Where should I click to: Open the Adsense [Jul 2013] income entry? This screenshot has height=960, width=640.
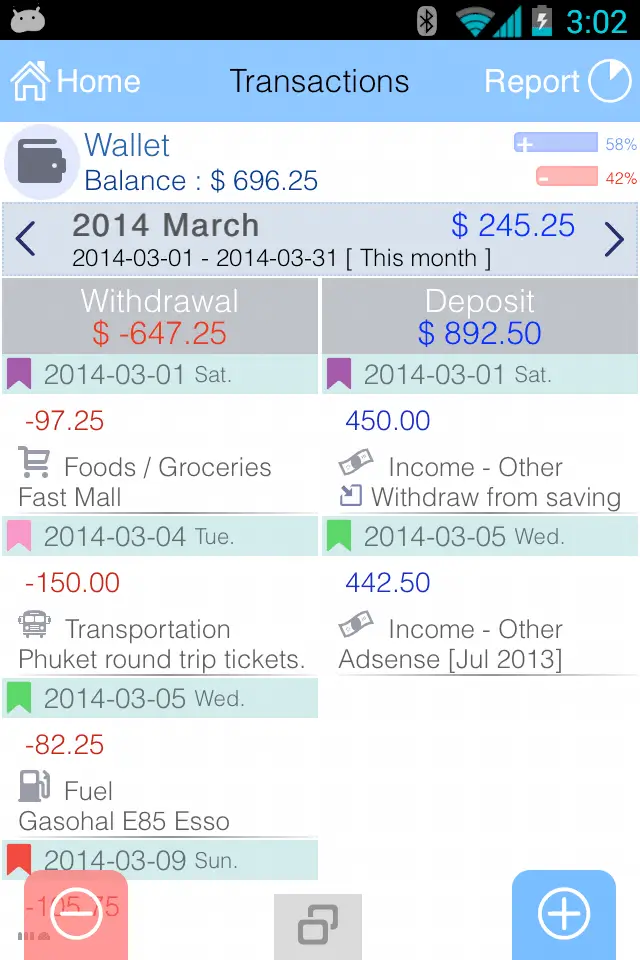click(480, 620)
